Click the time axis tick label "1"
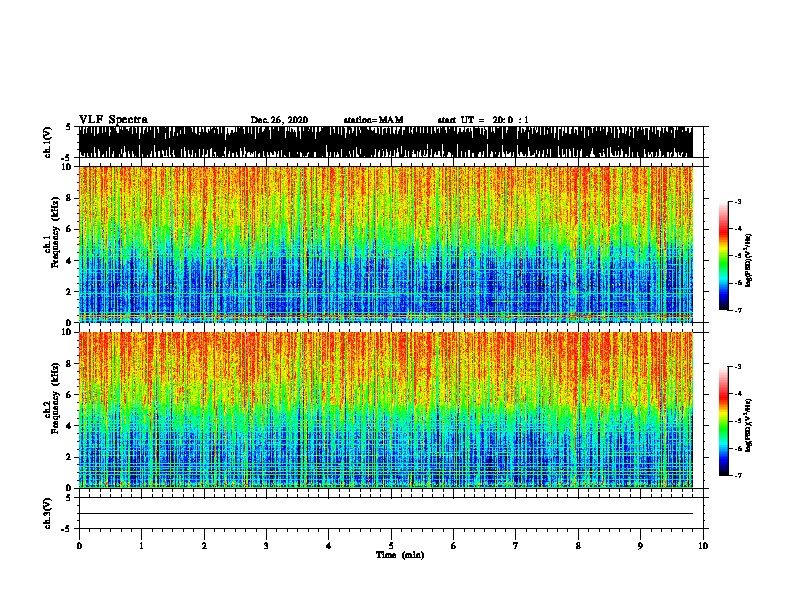 point(141,545)
